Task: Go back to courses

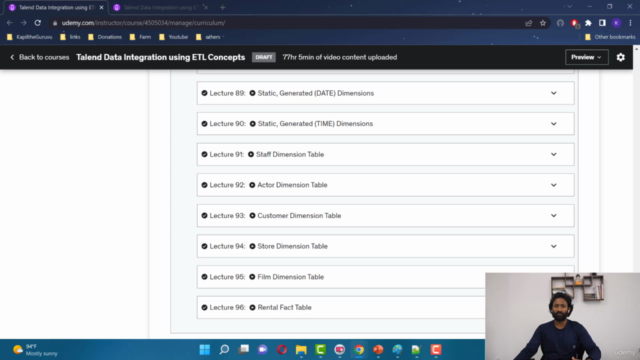Action: click(40, 57)
